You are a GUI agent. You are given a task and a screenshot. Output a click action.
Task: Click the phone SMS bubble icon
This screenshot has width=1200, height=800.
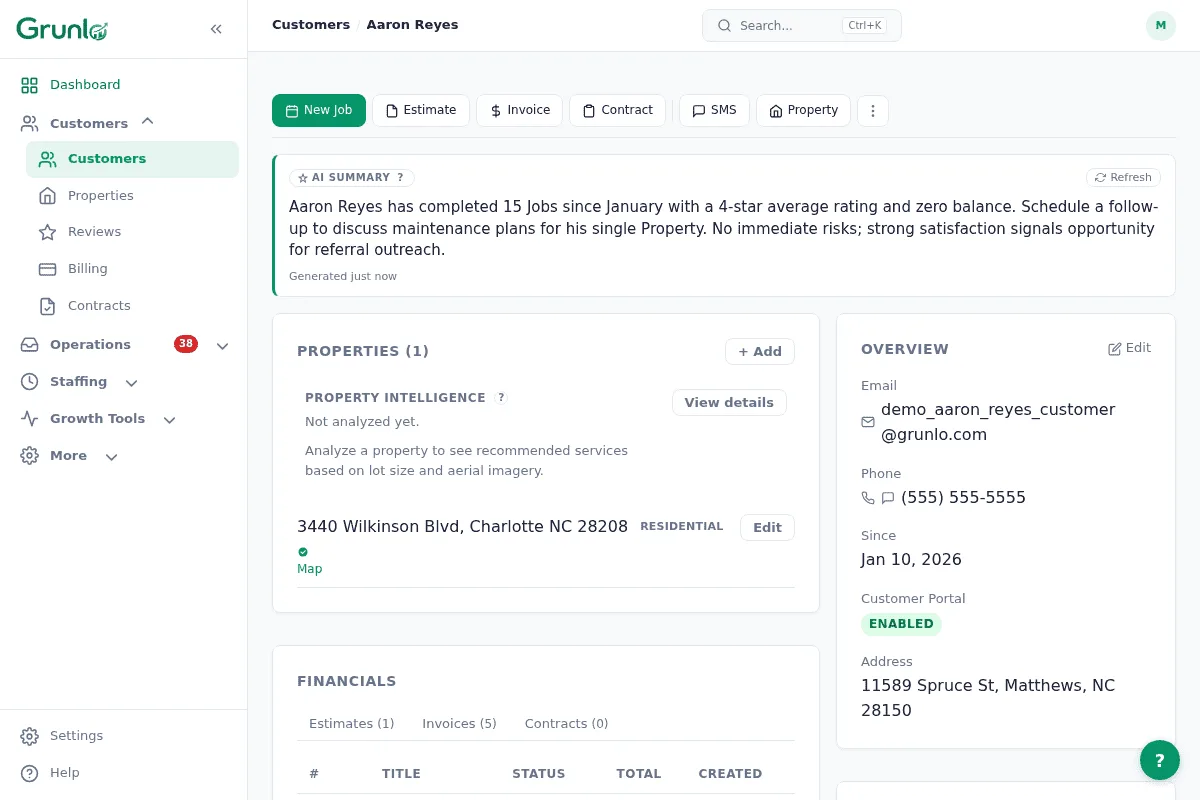tap(888, 498)
